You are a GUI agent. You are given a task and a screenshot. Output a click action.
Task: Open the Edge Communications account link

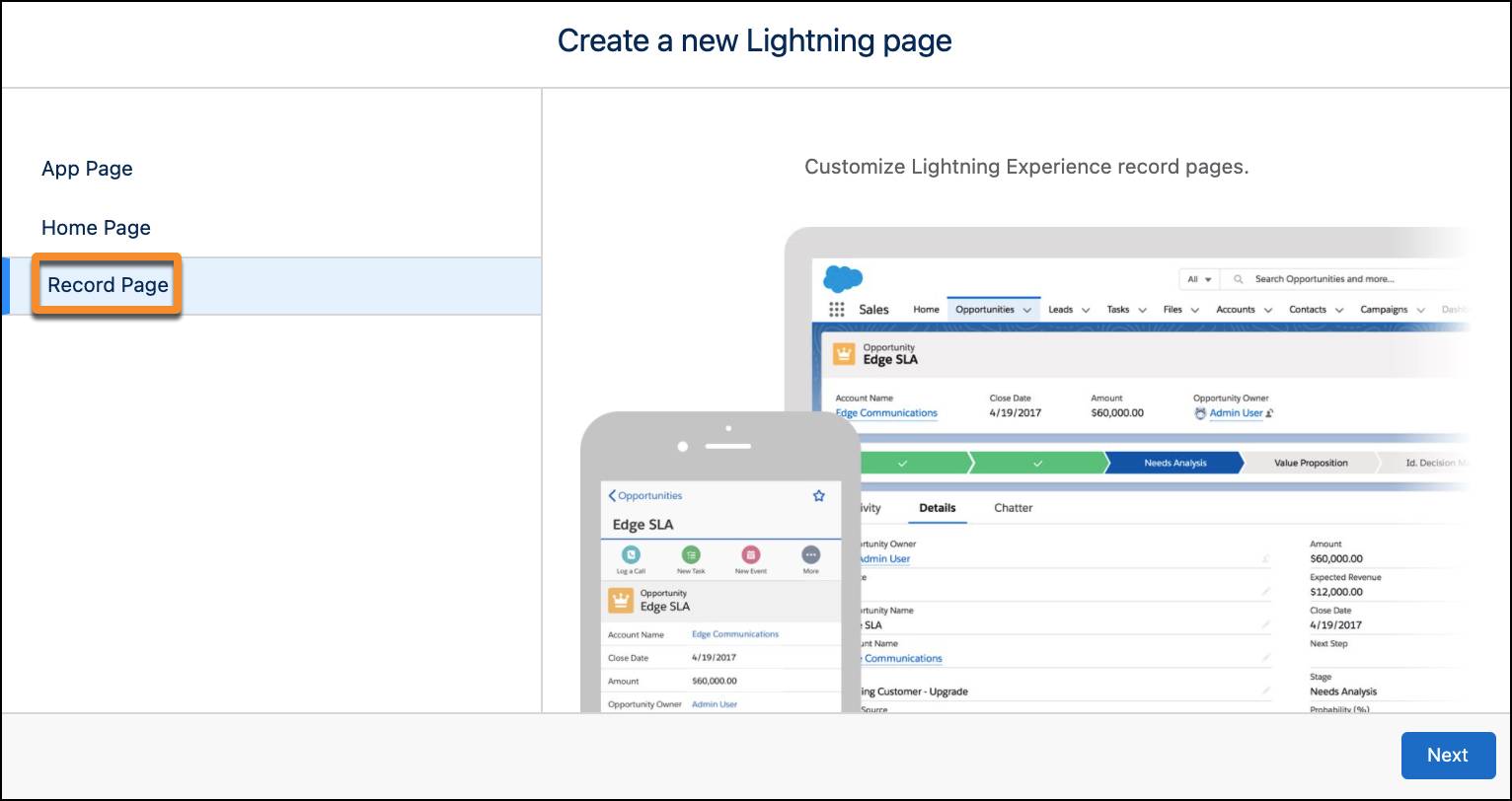tap(885, 413)
